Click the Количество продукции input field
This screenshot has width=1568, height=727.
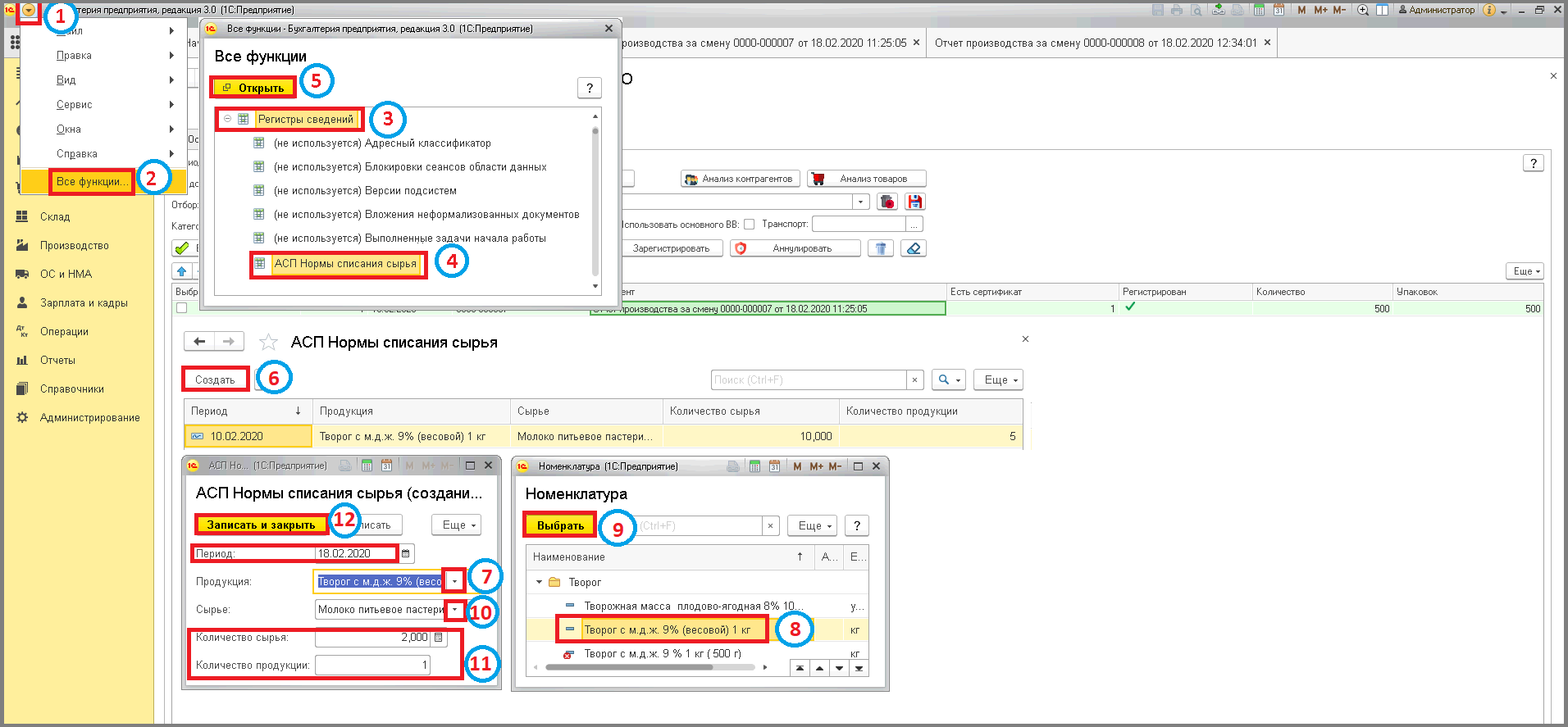[373, 665]
